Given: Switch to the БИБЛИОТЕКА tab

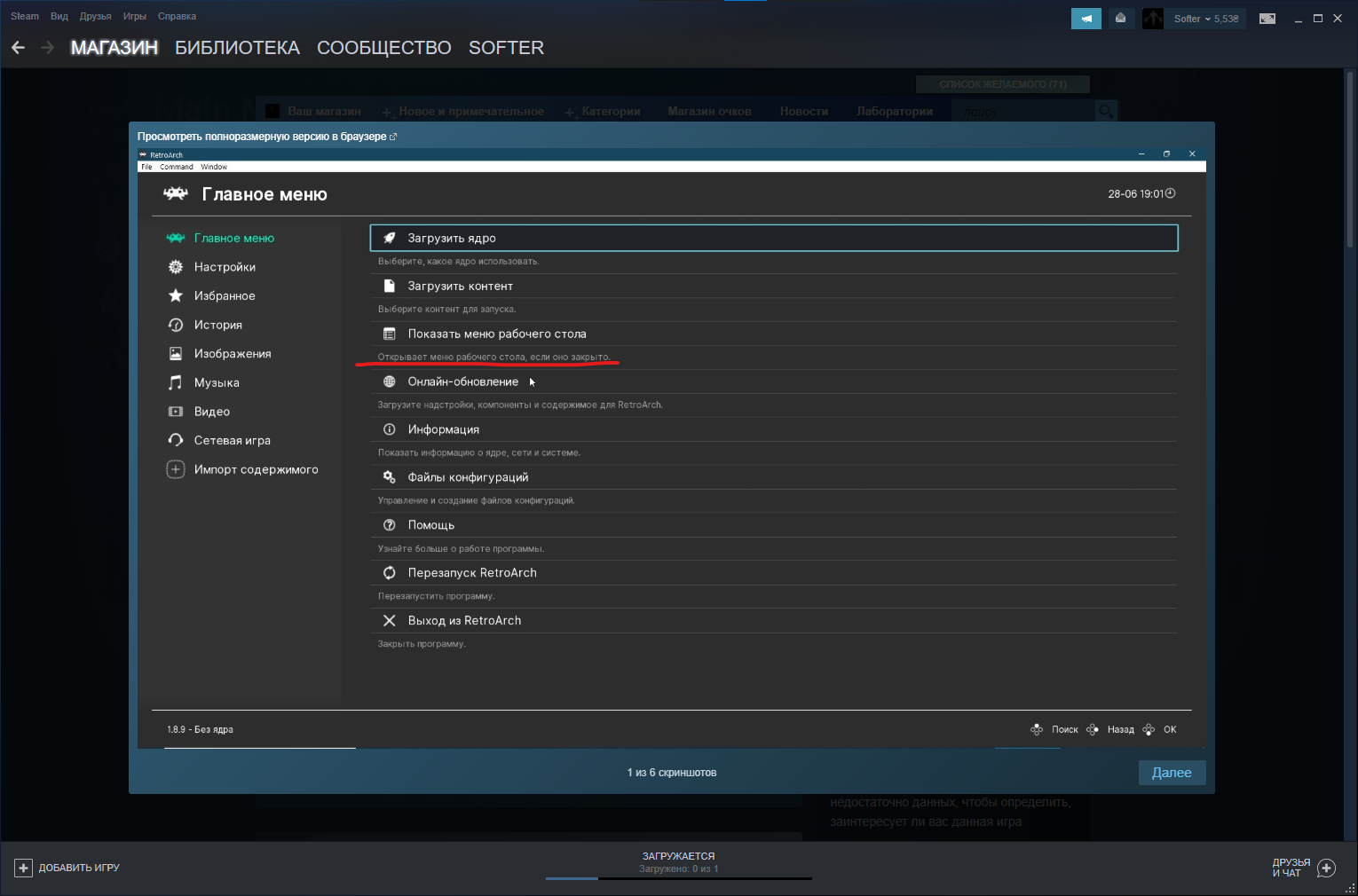Looking at the screenshot, I should [x=237, y=48].
